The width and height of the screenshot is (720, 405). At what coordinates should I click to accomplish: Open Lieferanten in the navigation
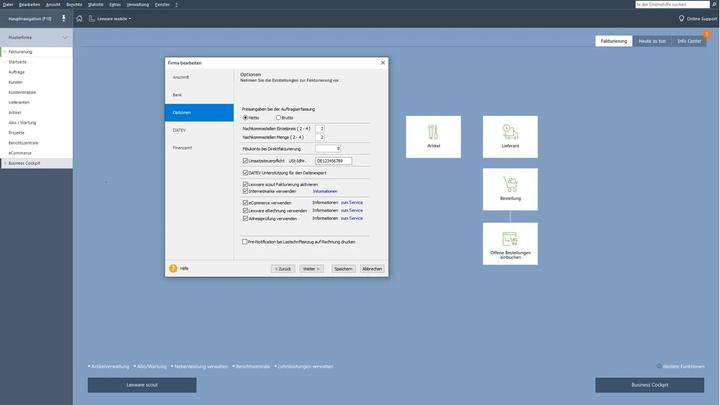[19, 102]
